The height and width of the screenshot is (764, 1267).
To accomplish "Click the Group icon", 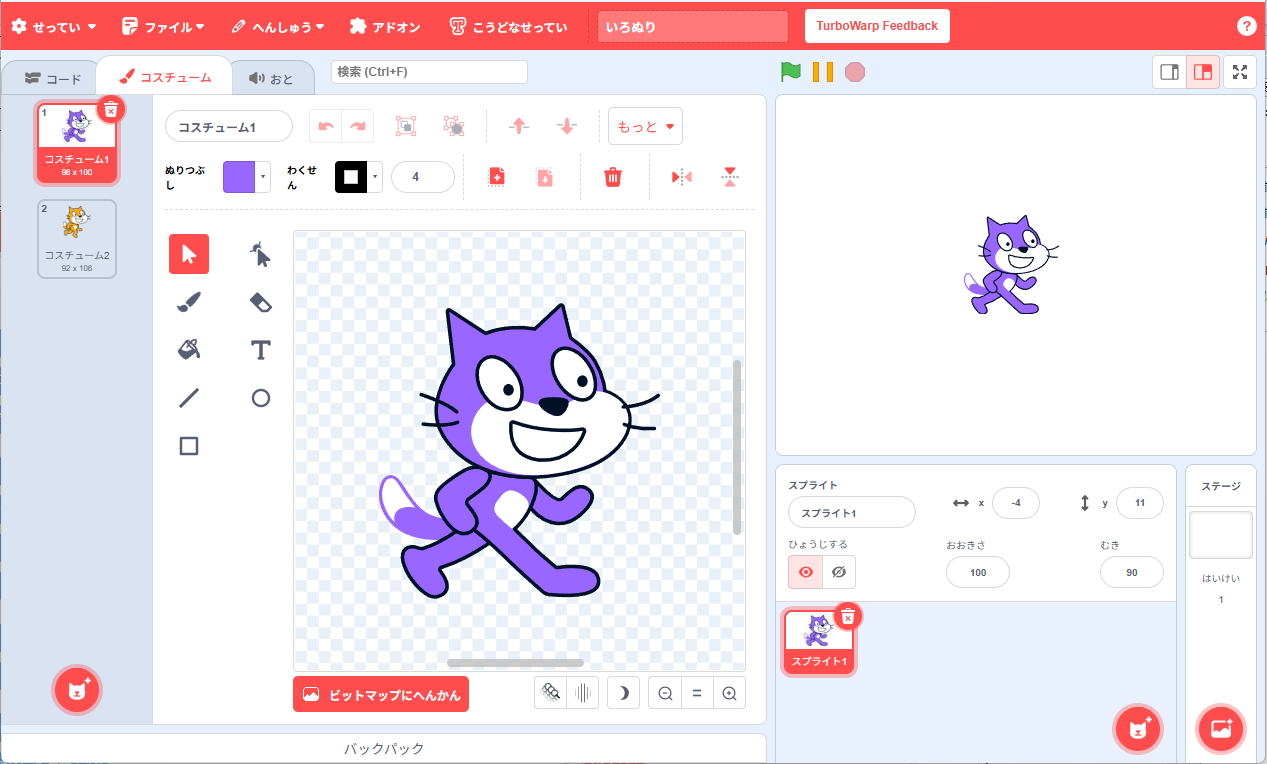I will tap(406, 126).
